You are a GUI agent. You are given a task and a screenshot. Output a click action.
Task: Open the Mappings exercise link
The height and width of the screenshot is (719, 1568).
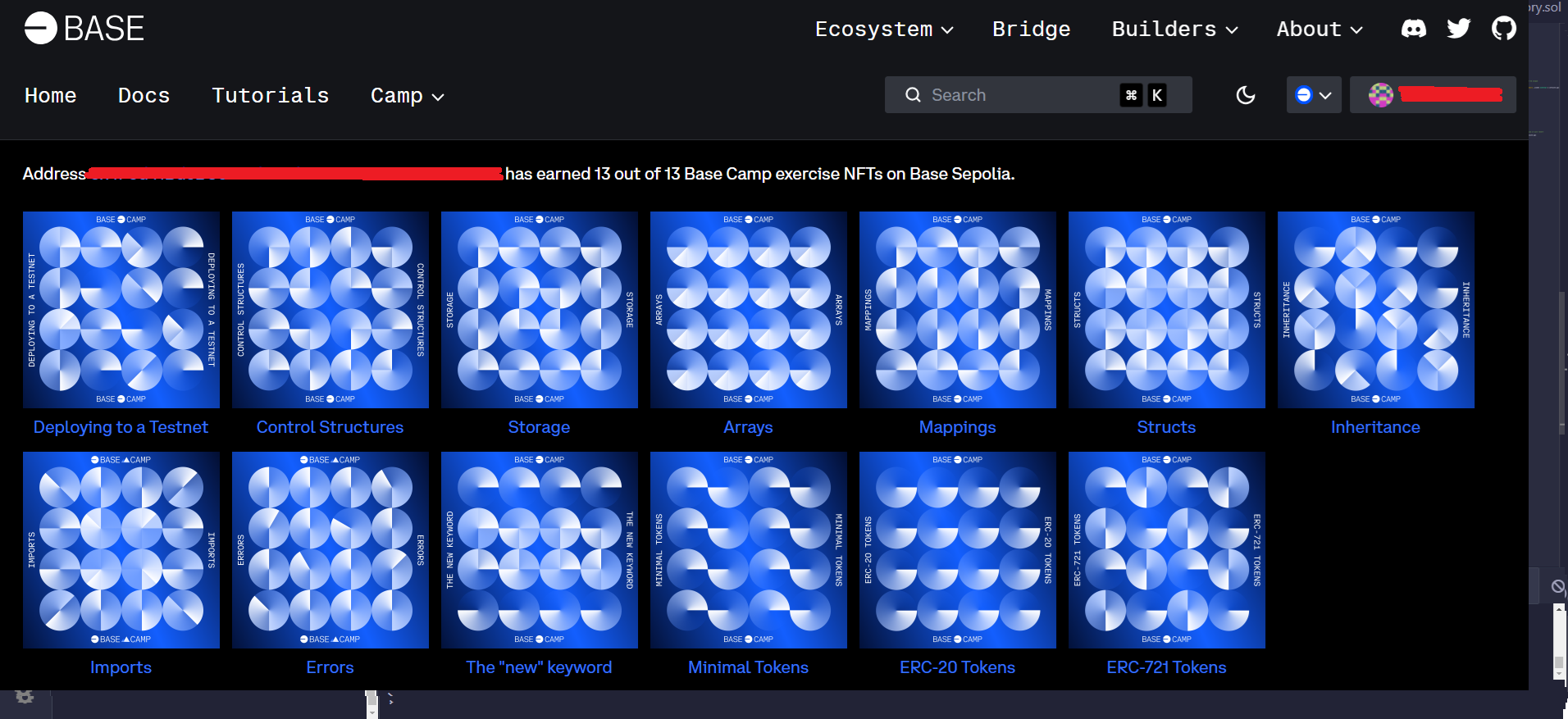click(x=957, y=427)
